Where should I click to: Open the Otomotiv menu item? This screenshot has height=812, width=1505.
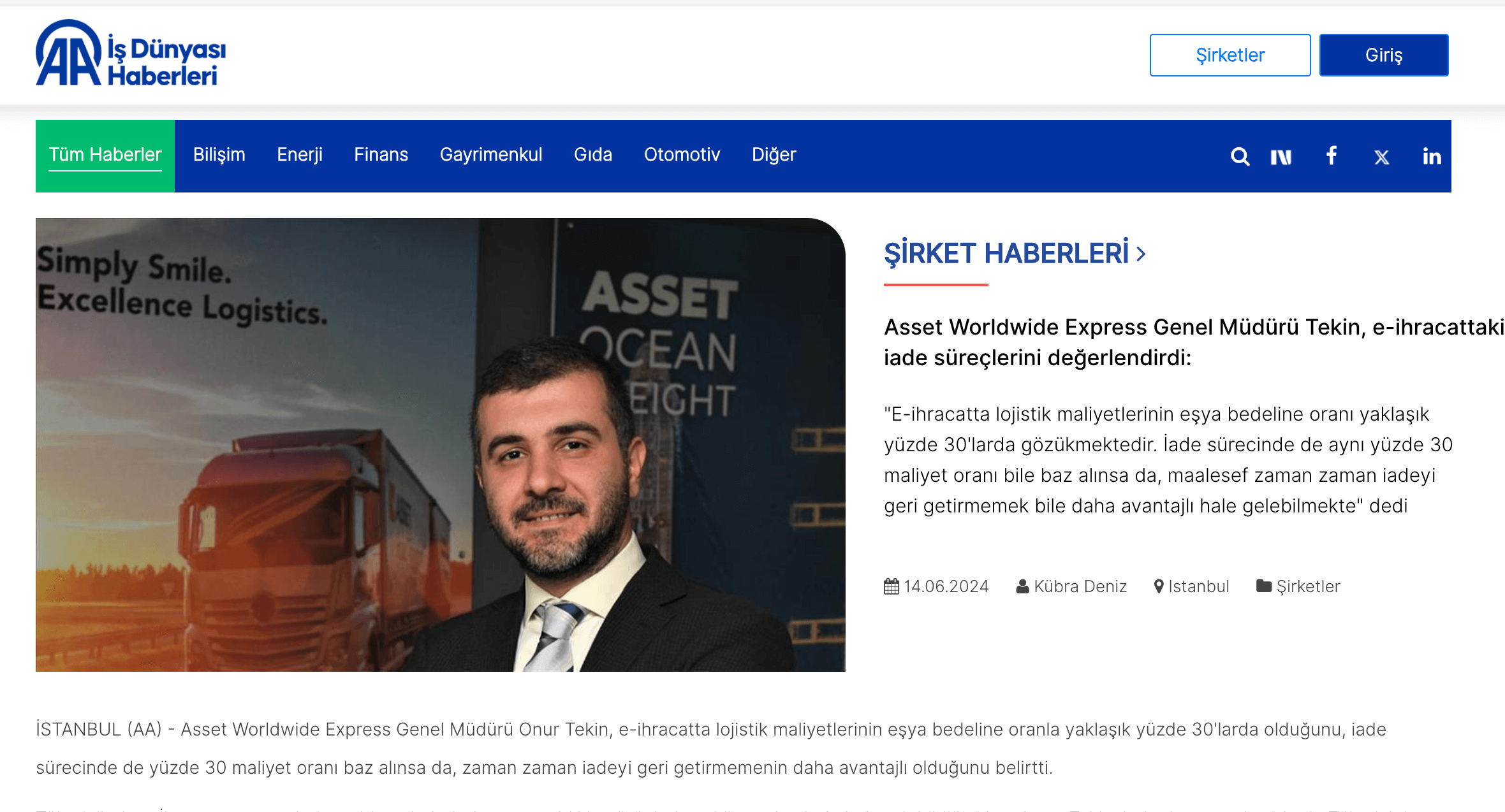pos(682,155)
